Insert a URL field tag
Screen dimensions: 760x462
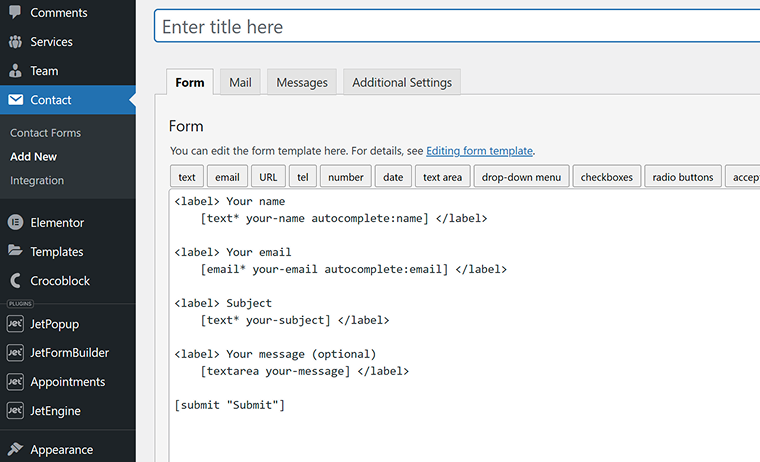click(268, 177)
